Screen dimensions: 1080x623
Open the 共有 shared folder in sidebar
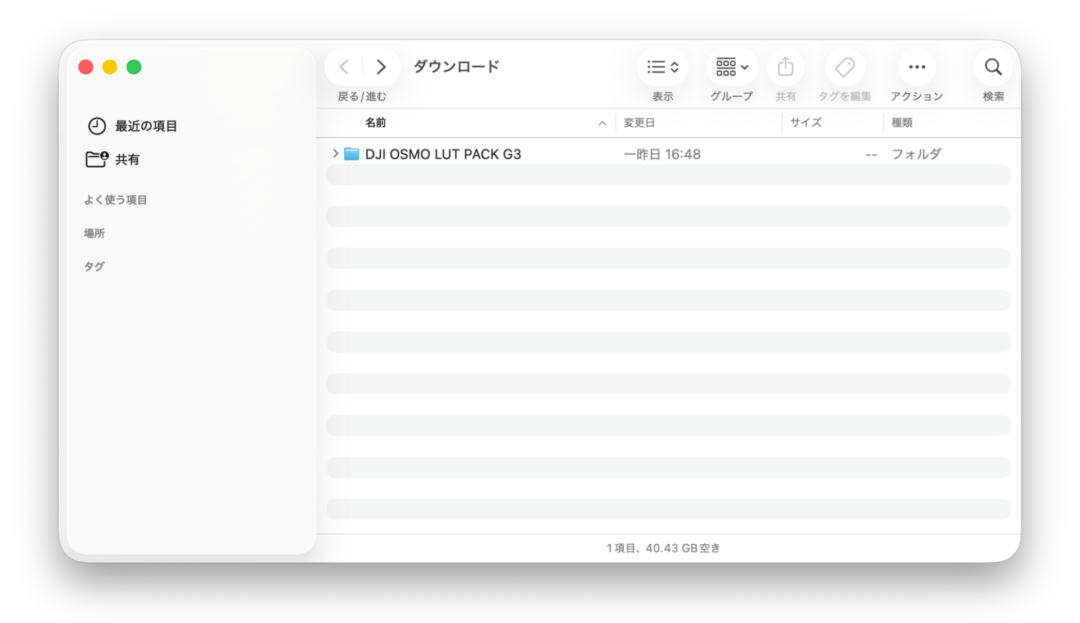(x=112, y=159)
